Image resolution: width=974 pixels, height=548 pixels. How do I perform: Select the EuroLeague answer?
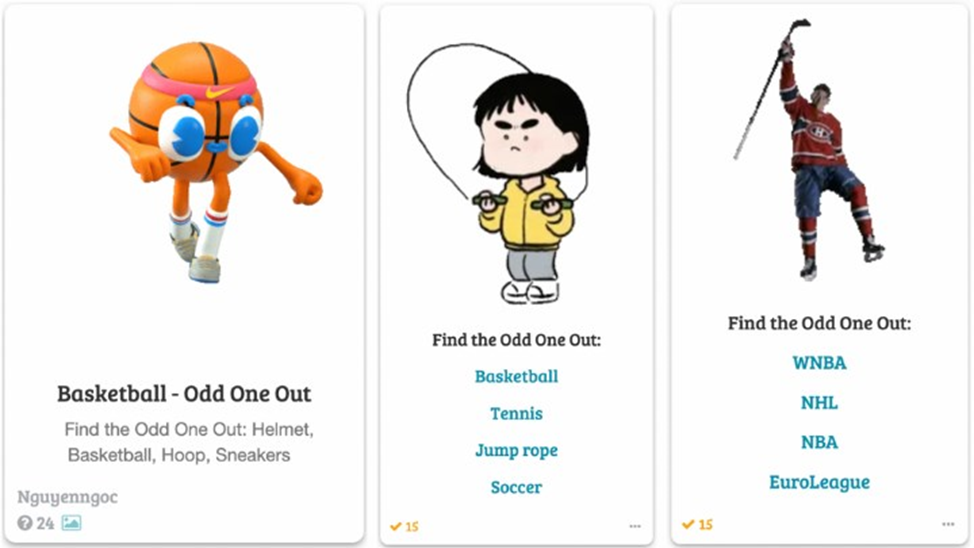coord(819,482)
